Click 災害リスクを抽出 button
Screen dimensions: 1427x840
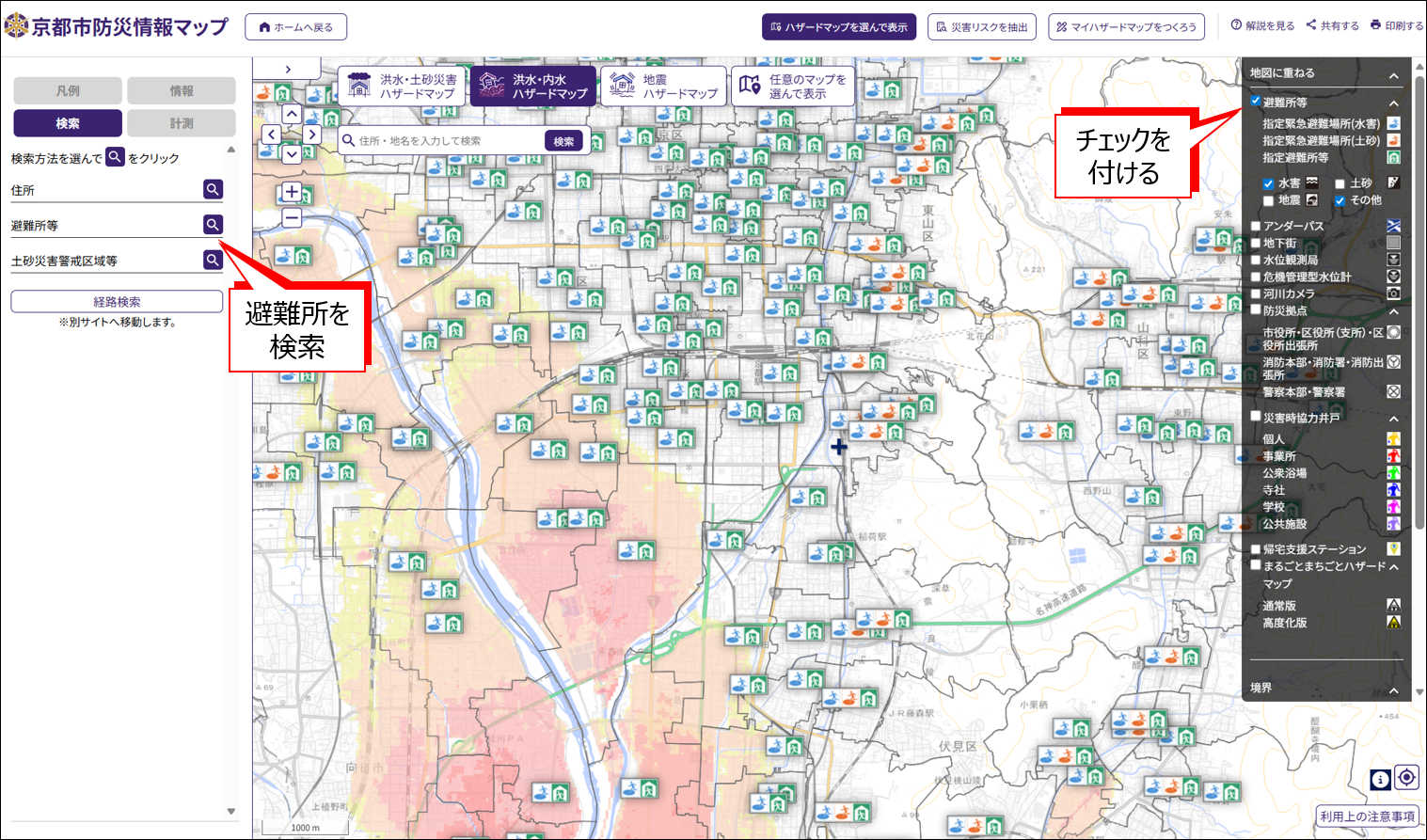[981, 27]
